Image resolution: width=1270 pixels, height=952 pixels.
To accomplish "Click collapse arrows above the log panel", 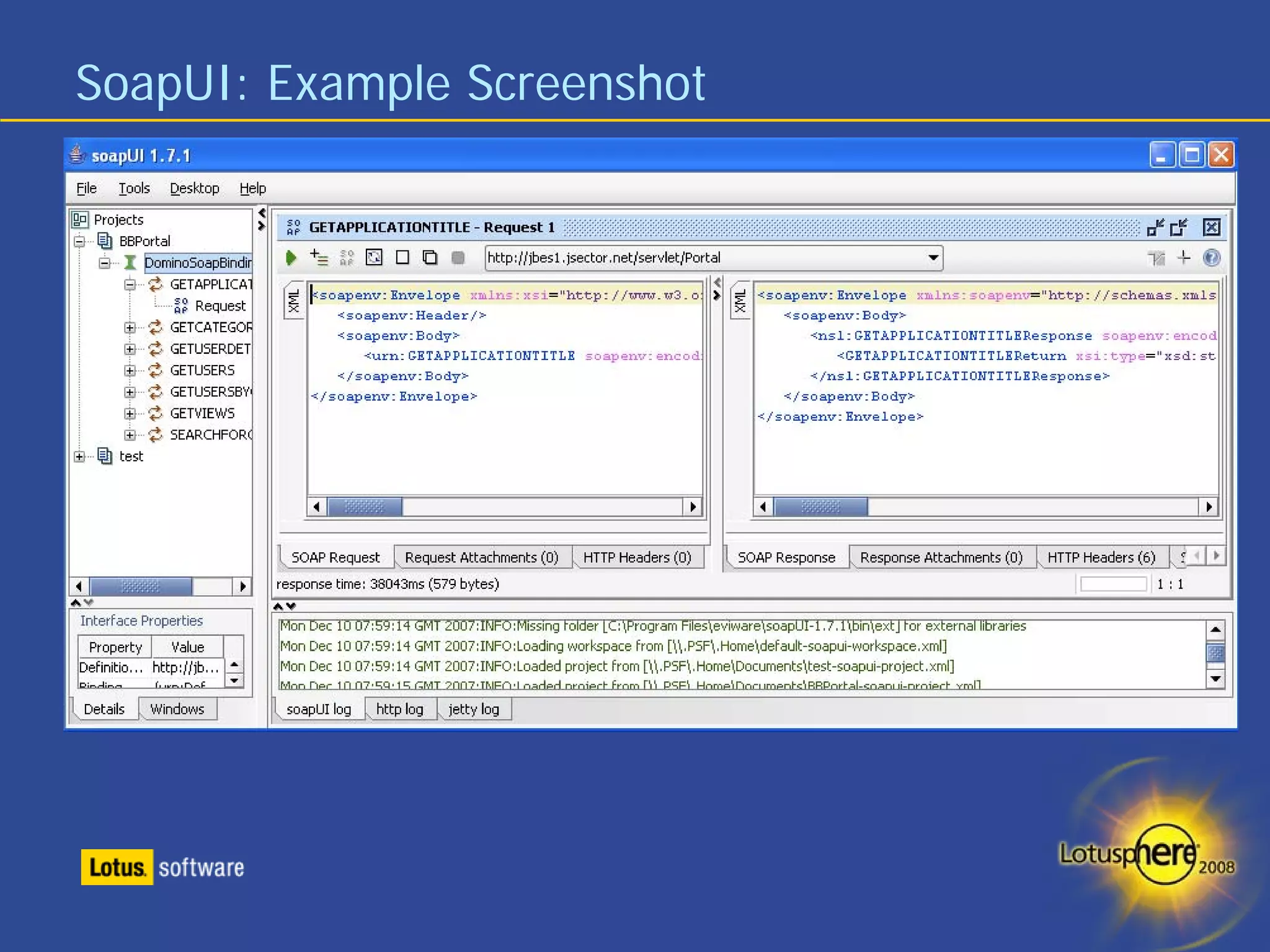I will pyautogui.click(x=285, y=606).
